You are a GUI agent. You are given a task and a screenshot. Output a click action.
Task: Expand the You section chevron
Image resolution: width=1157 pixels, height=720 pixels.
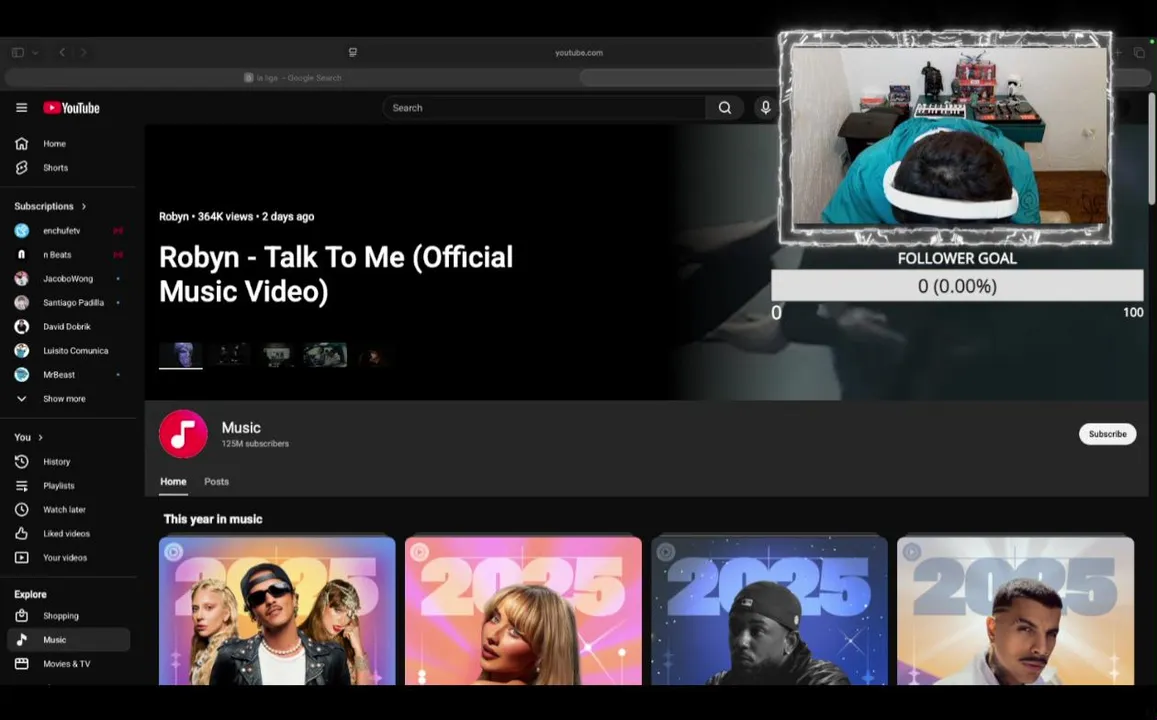pos(40,437)
